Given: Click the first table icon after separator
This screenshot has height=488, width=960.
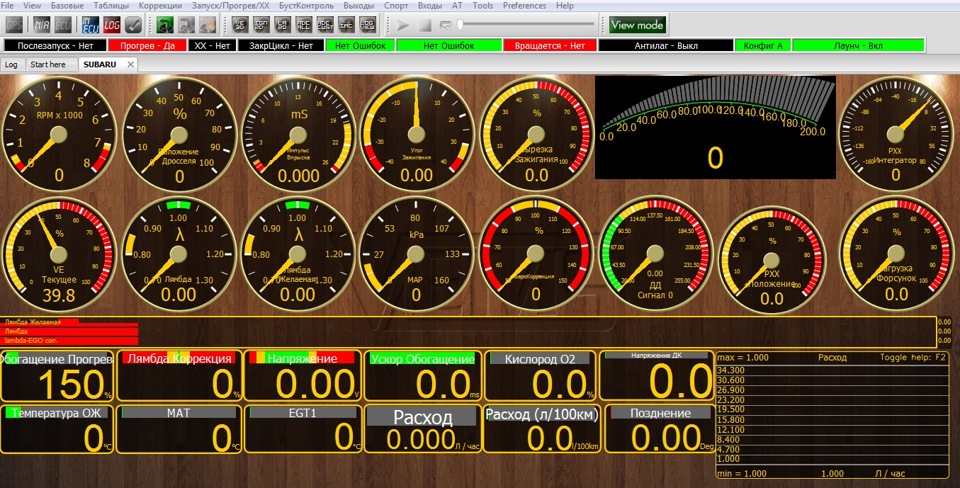Looking at the screenshot, I should (x=240, y=24).
